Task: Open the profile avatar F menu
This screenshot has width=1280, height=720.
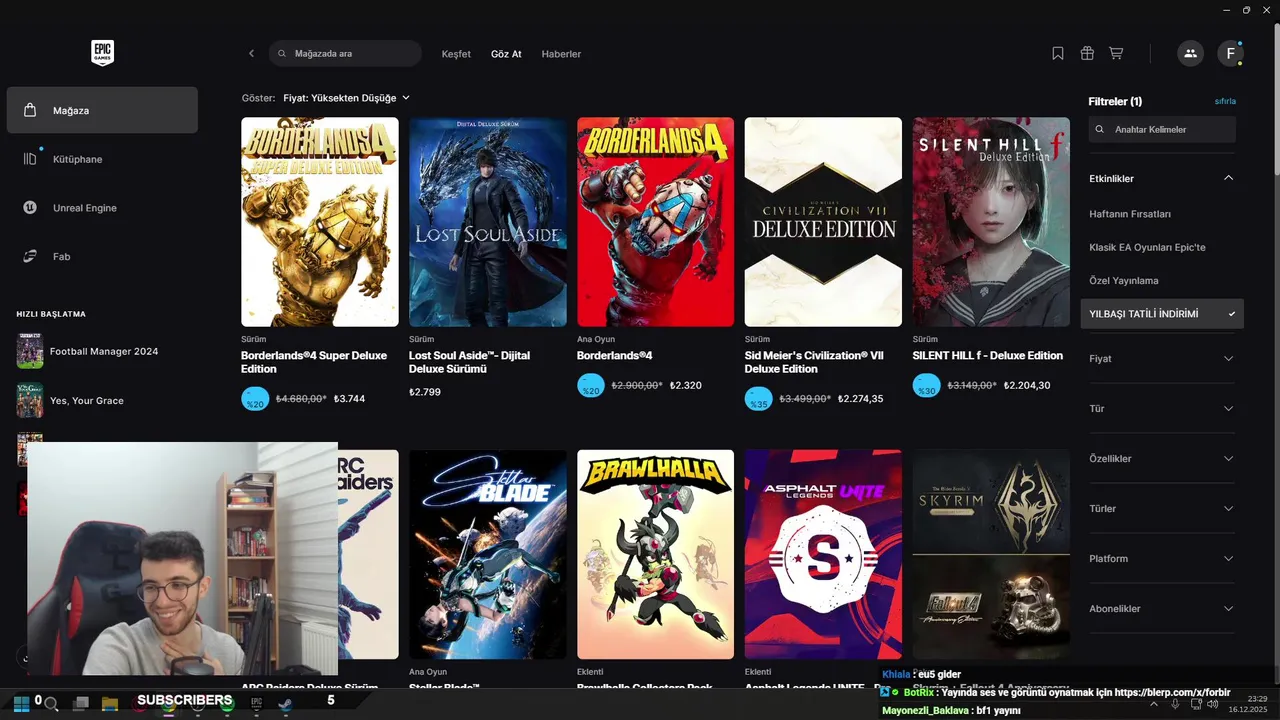Action: [1230, 53]
